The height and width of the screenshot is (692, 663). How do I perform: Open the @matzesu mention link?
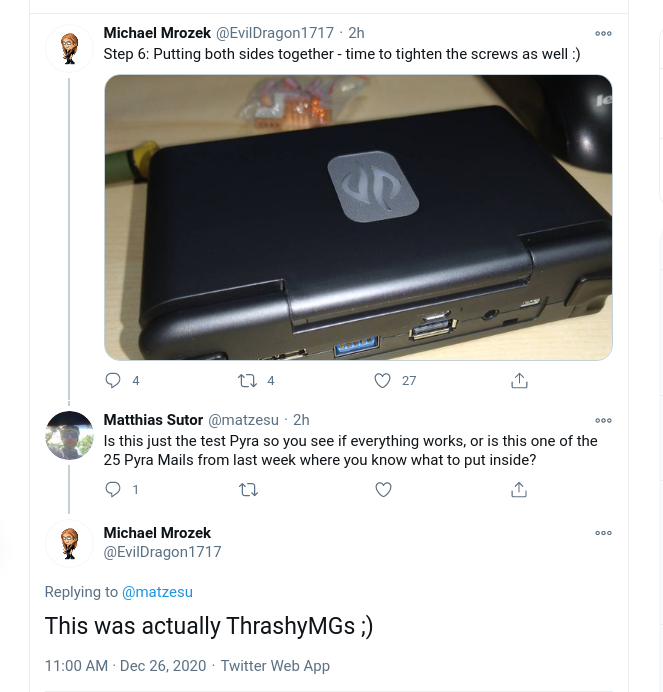pyautogui.click(x=157, y=592)
